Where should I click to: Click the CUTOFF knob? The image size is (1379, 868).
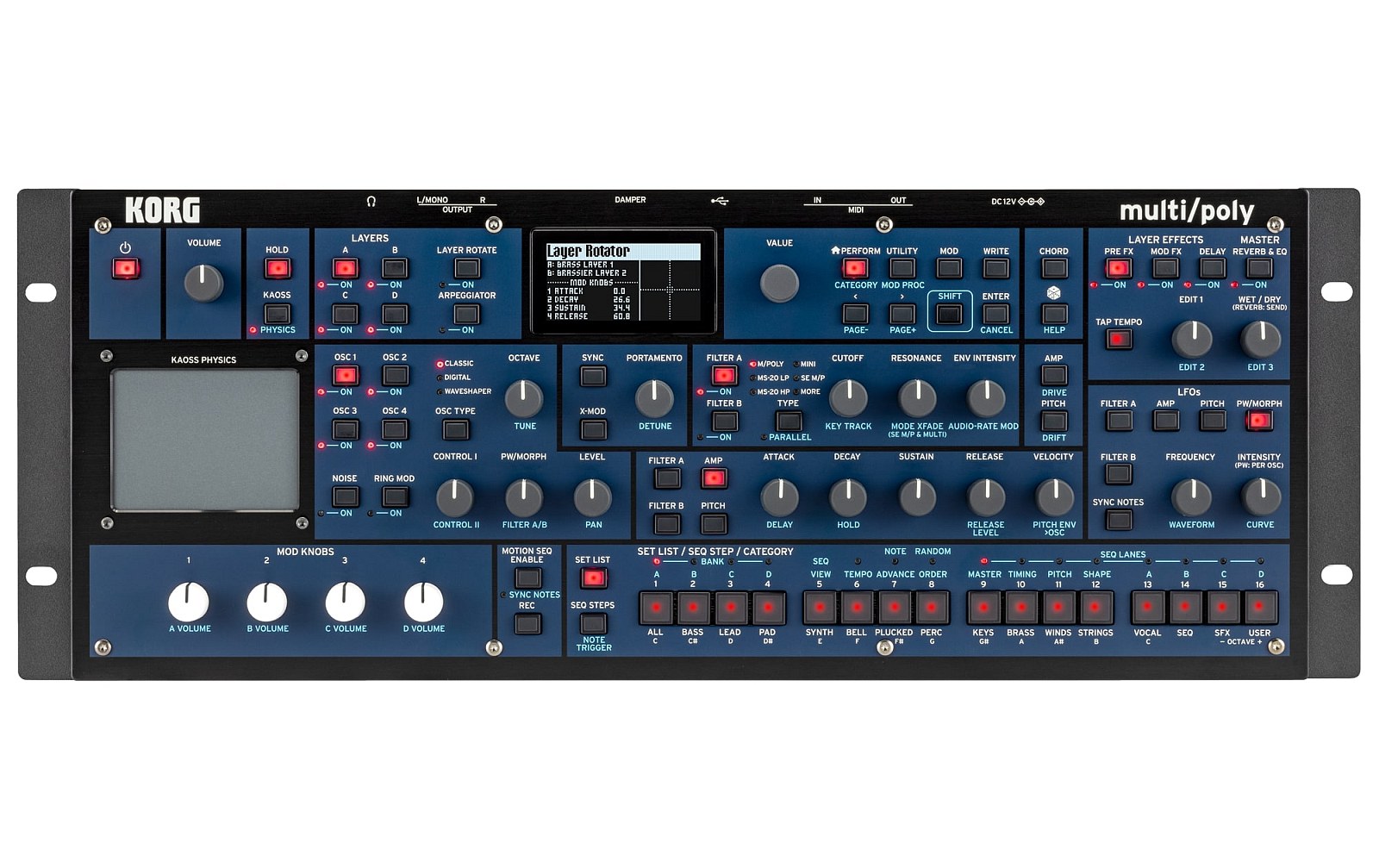point(848,398)
